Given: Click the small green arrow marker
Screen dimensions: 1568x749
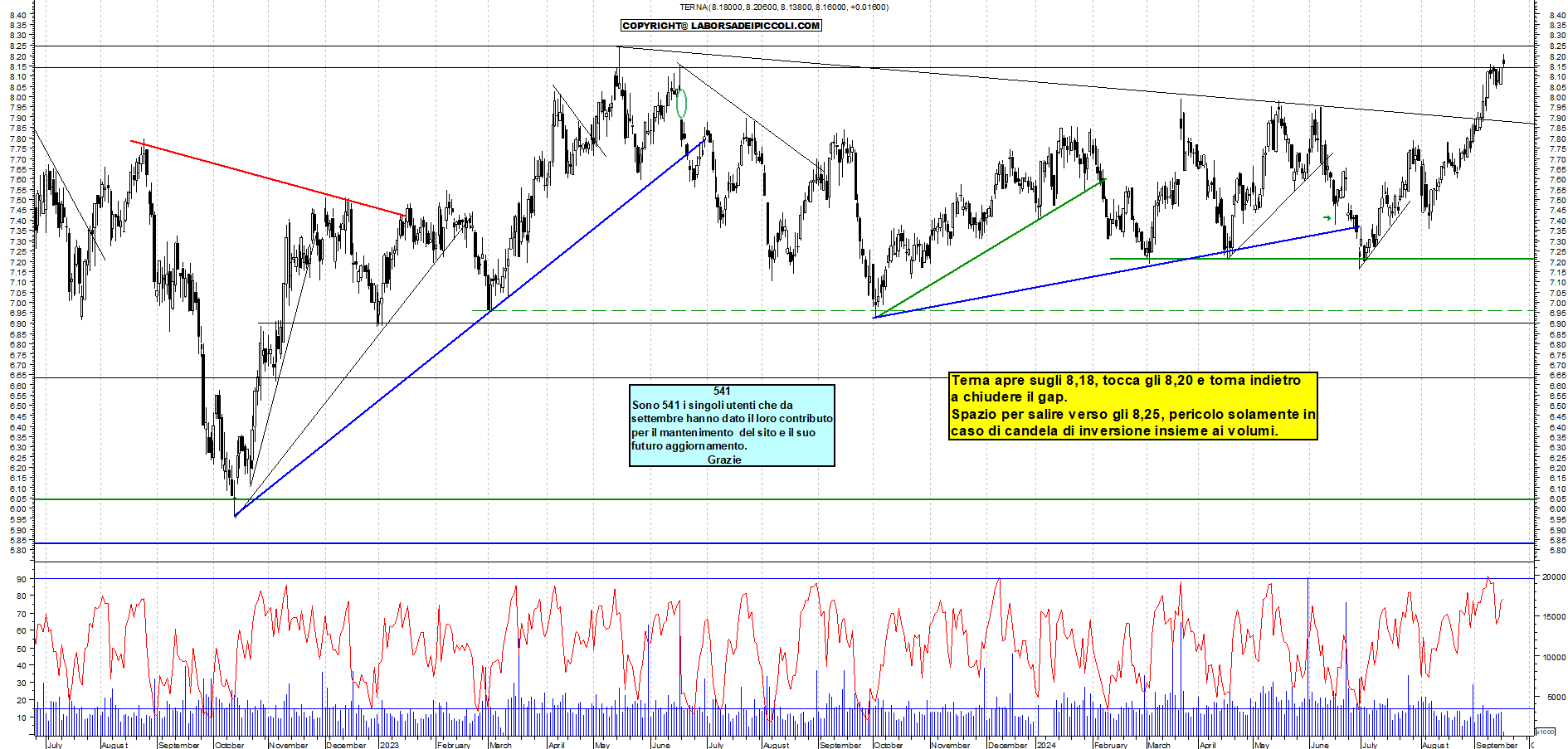Looking at the screenshot, I should (1327, 218).
